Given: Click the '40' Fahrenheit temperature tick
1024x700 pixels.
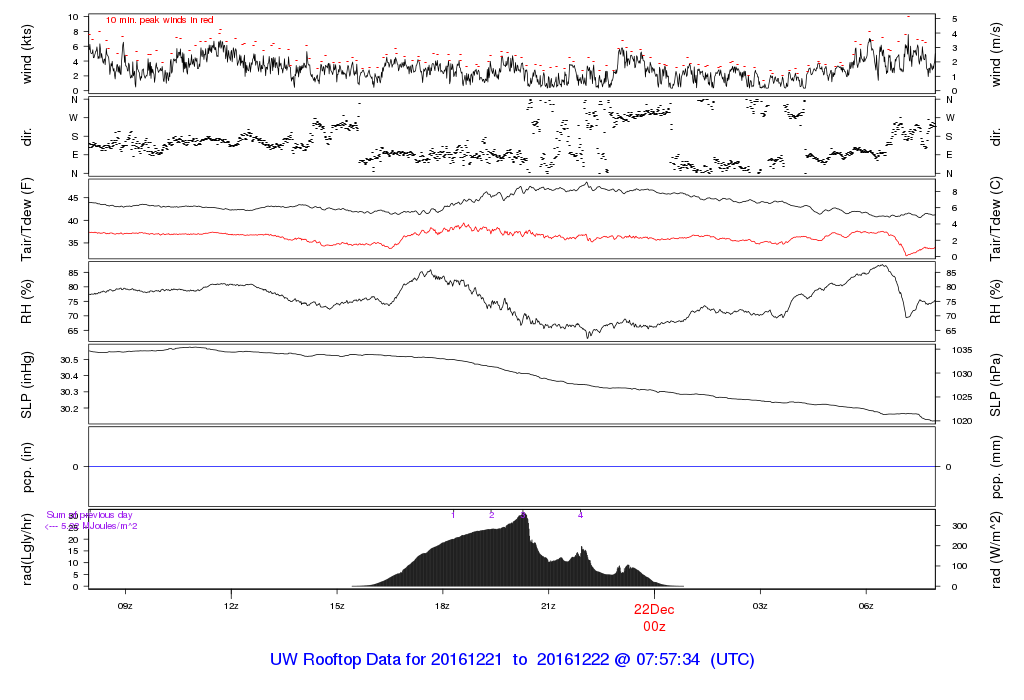Looking at the screenshot, I should coord(73,221).
